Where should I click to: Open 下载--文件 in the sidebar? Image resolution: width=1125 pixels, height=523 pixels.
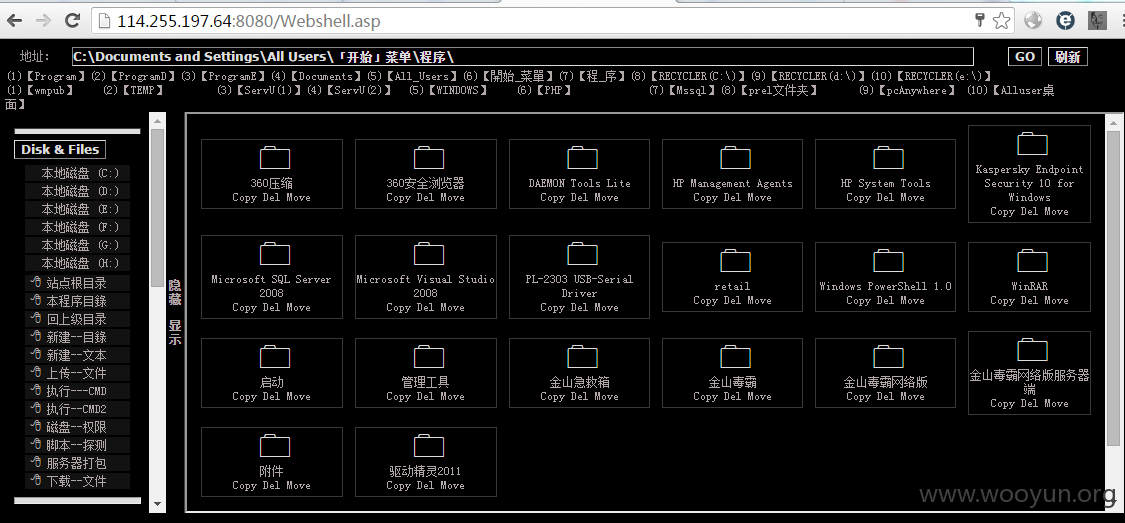(77, 480)
